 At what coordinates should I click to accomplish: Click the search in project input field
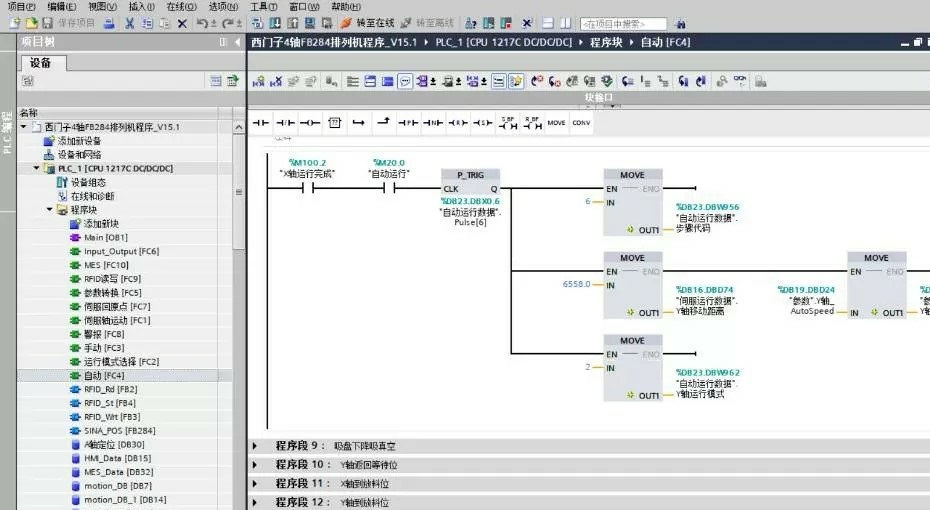[x=623, y=24]
